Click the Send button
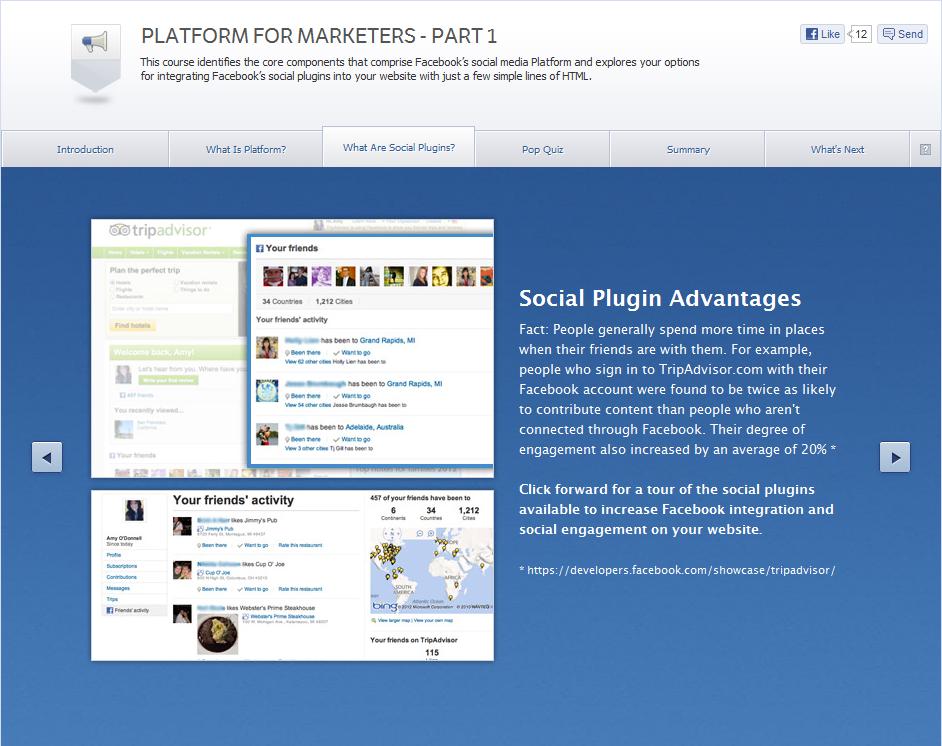The width and height of the screenshot is (942, 746). point(902,34)
